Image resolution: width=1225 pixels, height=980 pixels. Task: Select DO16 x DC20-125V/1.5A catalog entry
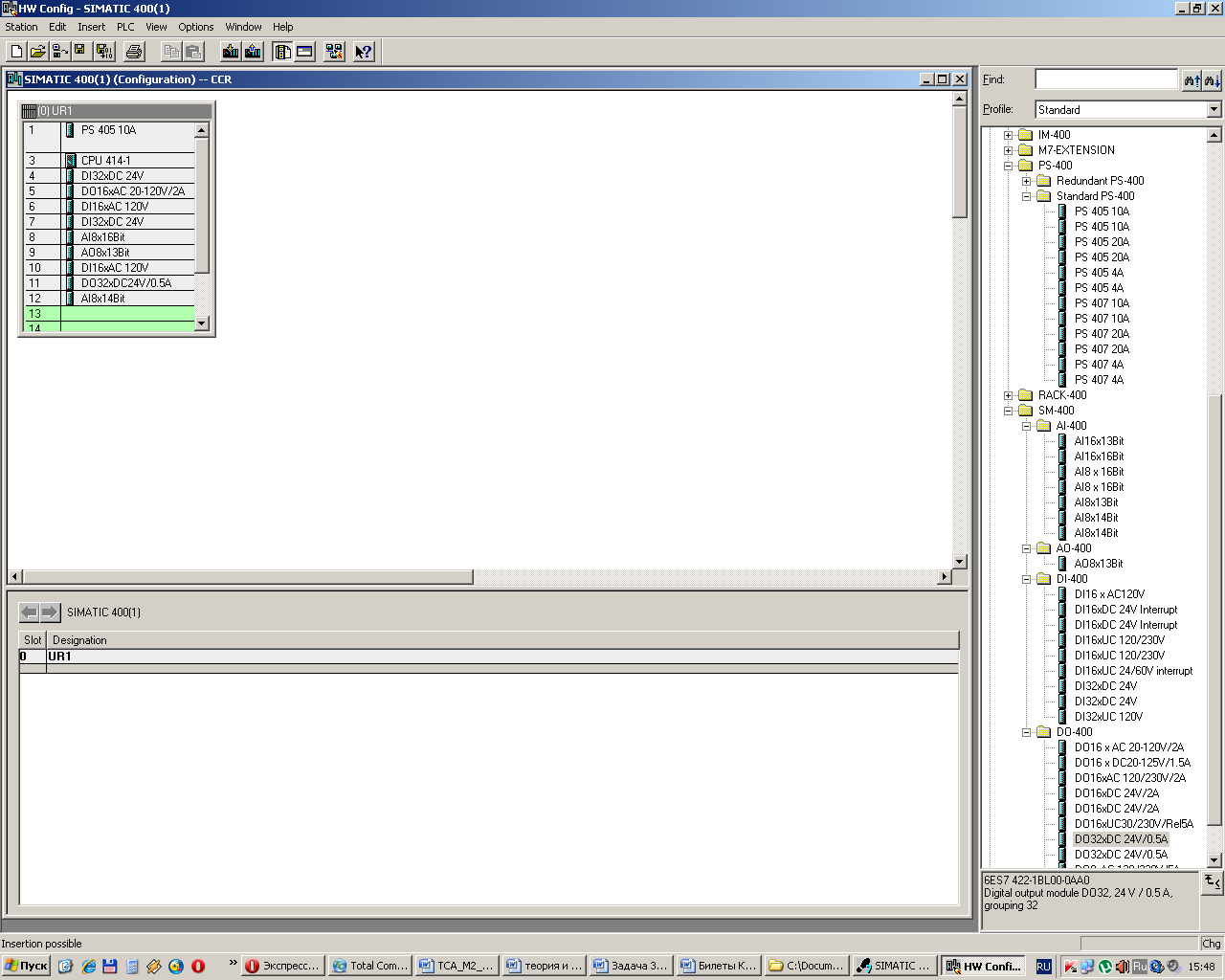(1132, 763)
